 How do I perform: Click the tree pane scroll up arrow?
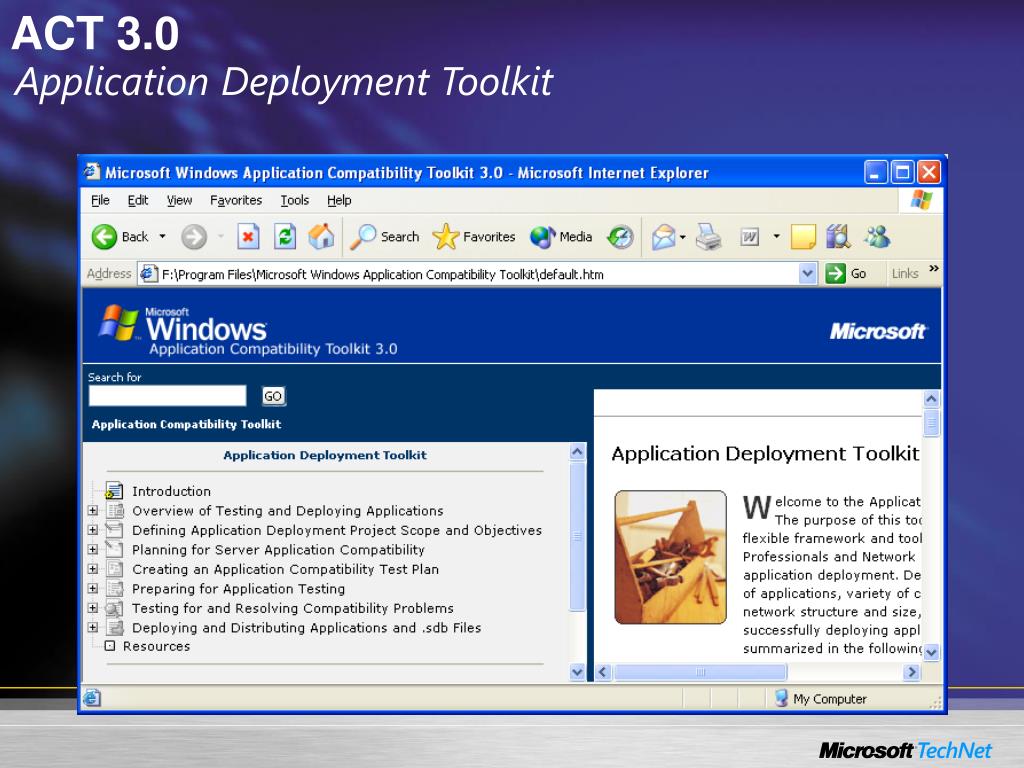[x=577, y=452]
